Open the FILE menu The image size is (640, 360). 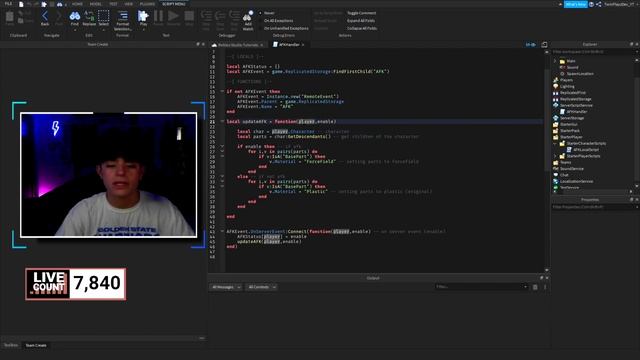[x=8, y=4]
